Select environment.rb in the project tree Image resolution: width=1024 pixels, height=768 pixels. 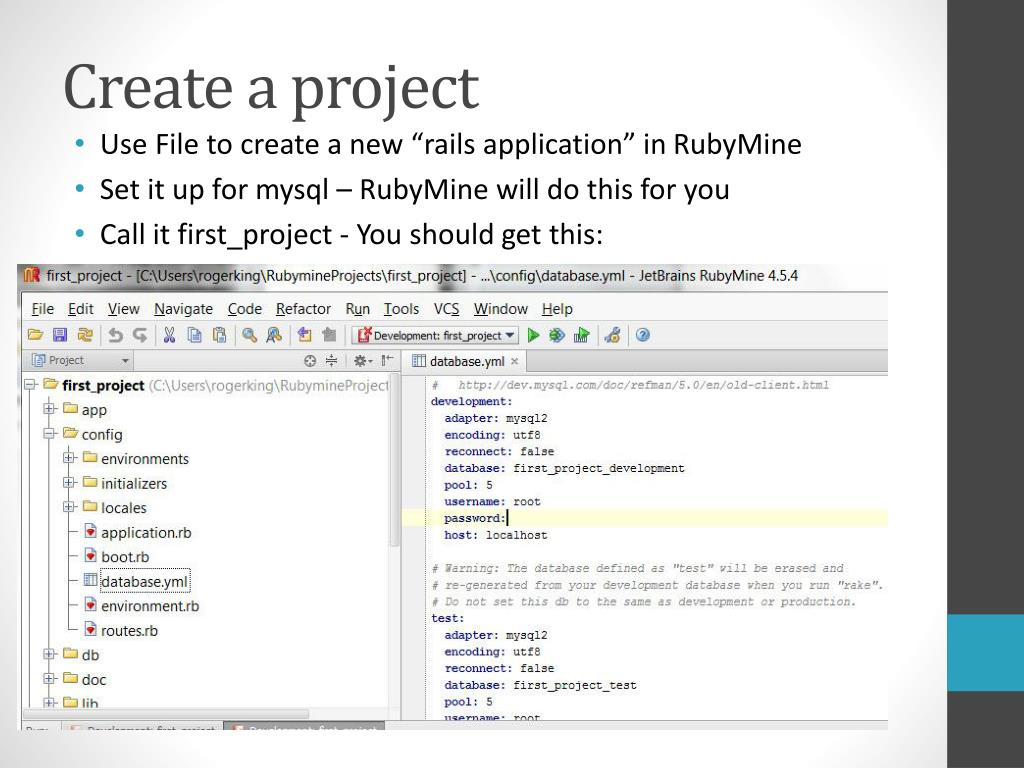(x=150, y=606)
